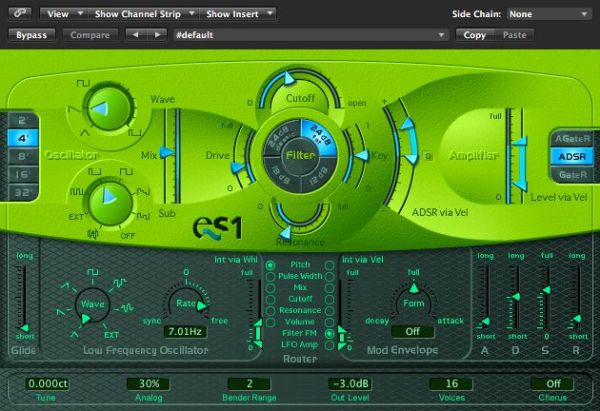Open the #default preset dropdown
The image size is (600, 411).
point(310,35)
